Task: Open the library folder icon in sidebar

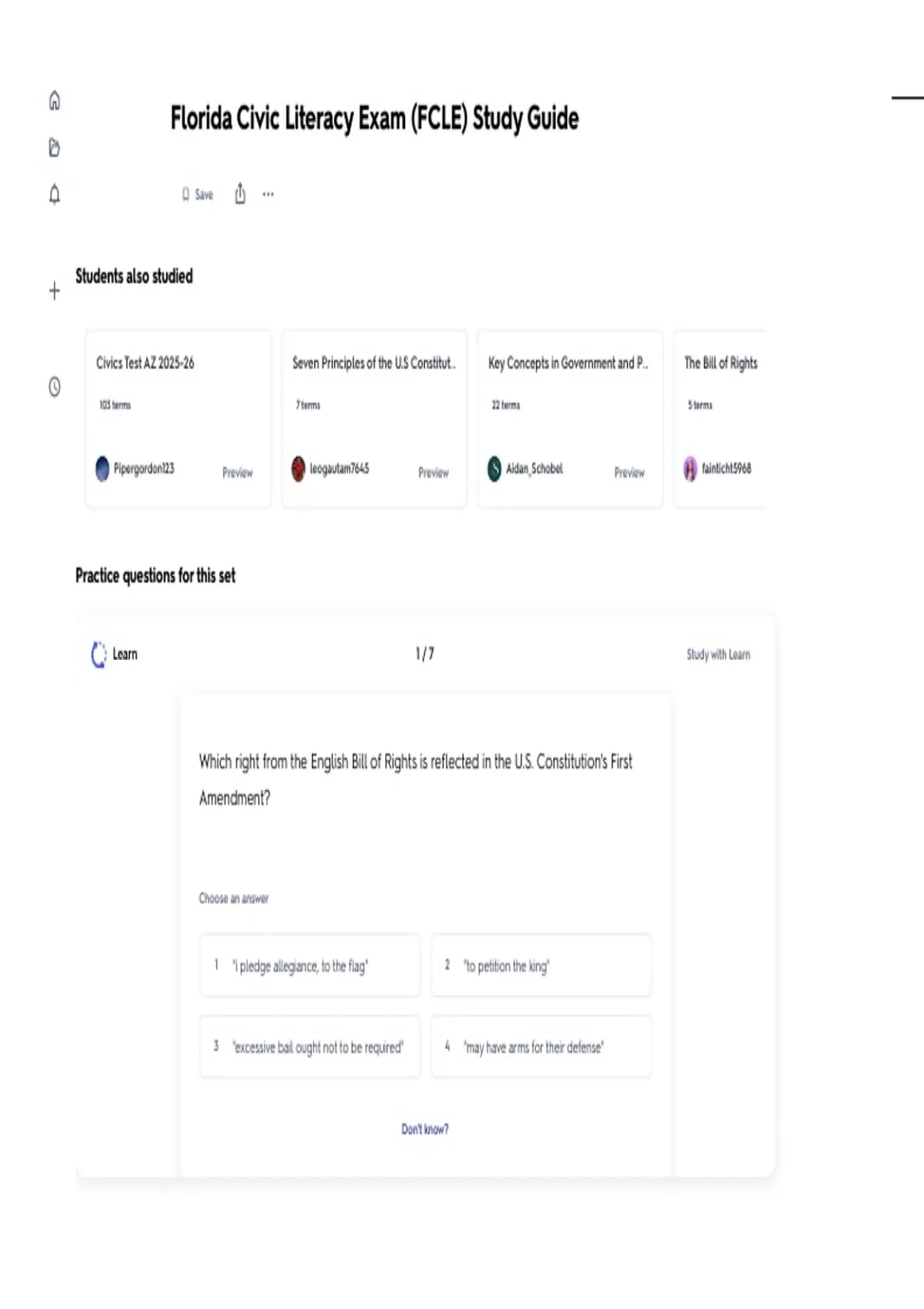Action: coord(55,147)
